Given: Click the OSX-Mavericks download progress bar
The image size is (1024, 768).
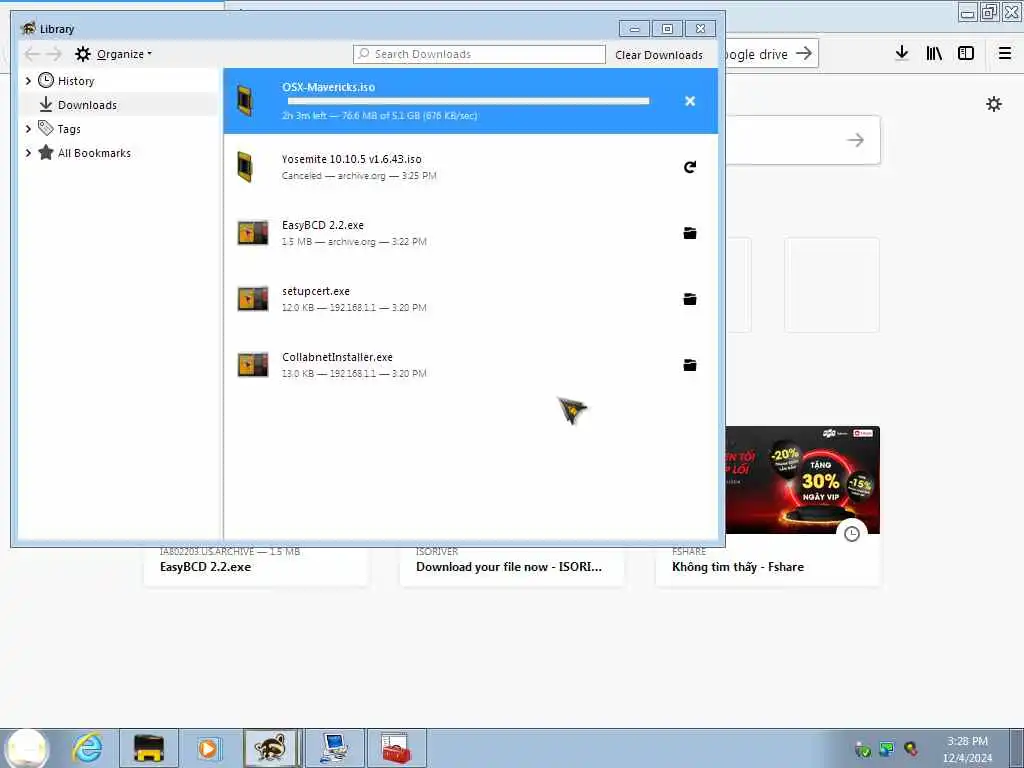Looking at the screenshot, I should click(x=468, y=101).
